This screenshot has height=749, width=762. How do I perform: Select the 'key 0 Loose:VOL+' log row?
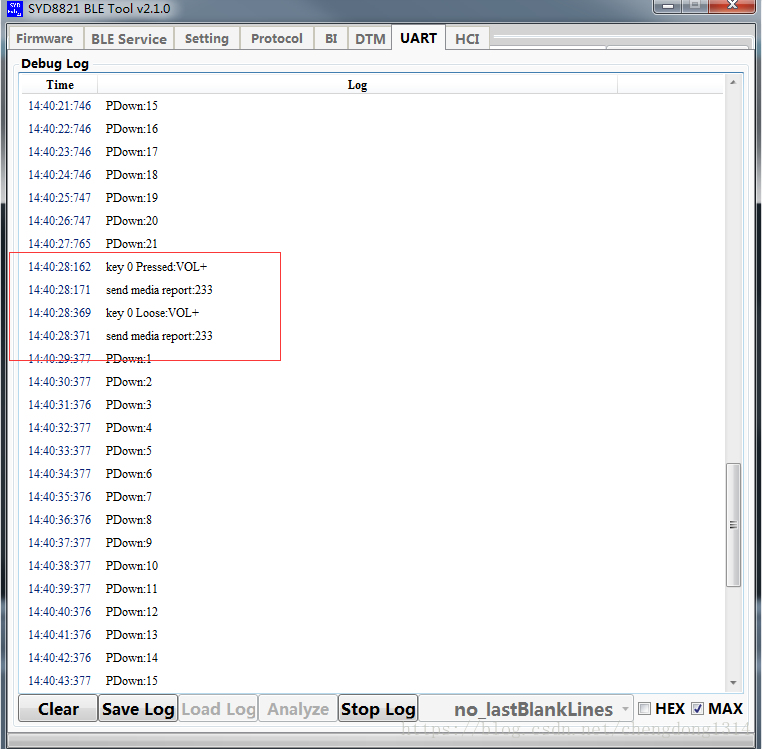pos(372,313)
